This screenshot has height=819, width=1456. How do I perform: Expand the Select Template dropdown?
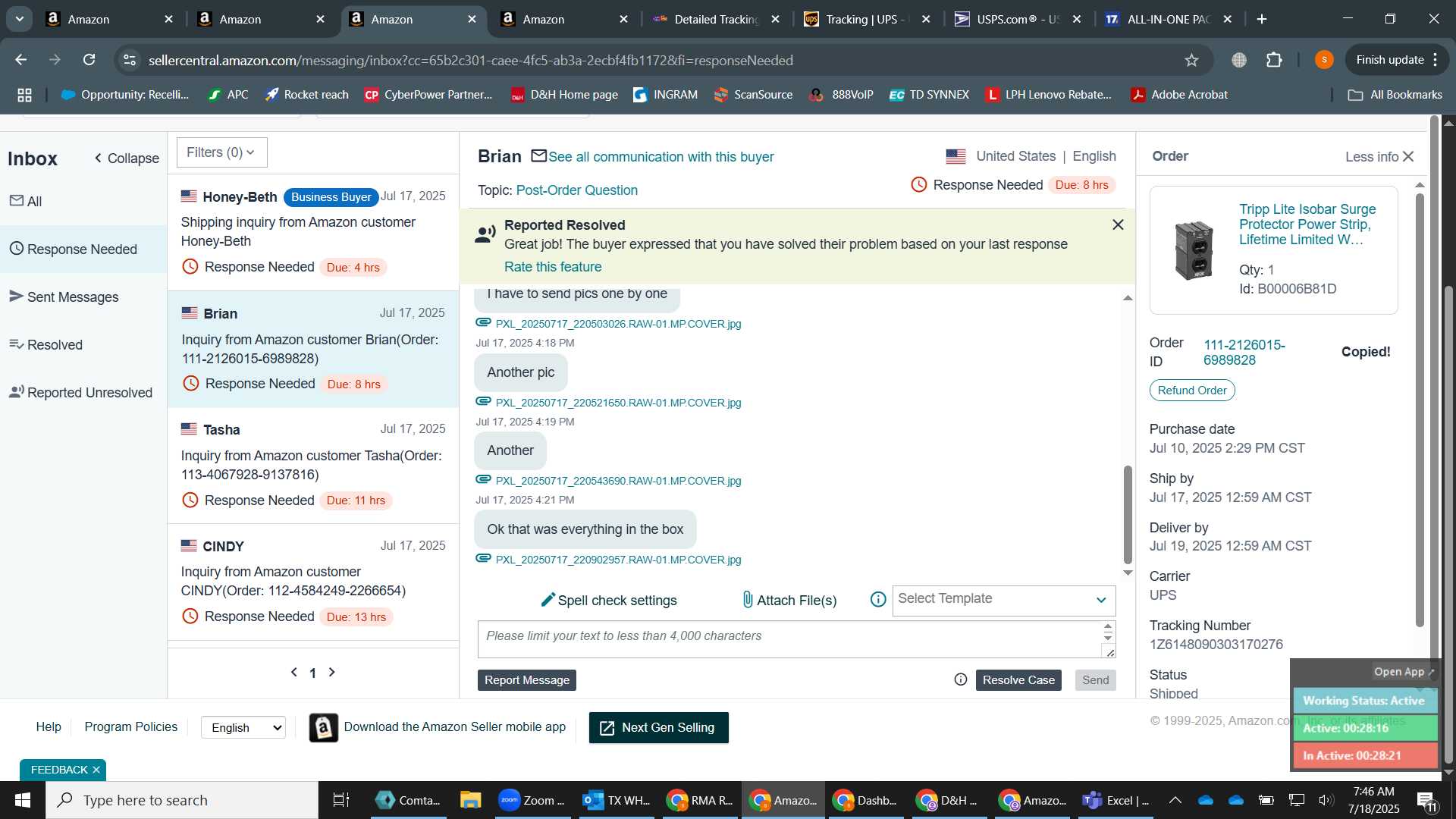point(1003,600)
